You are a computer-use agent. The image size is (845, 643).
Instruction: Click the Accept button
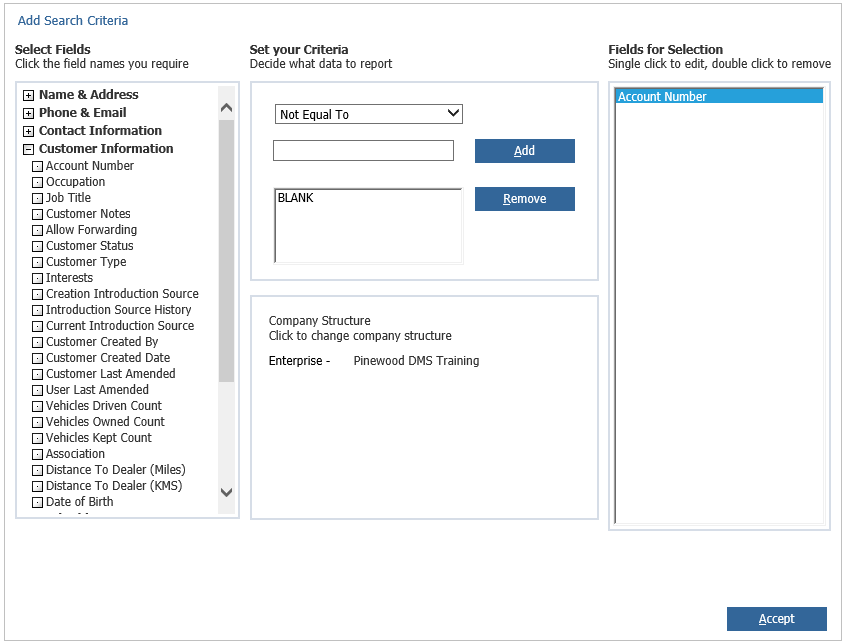pyautogui.click(x=777, y=619)
